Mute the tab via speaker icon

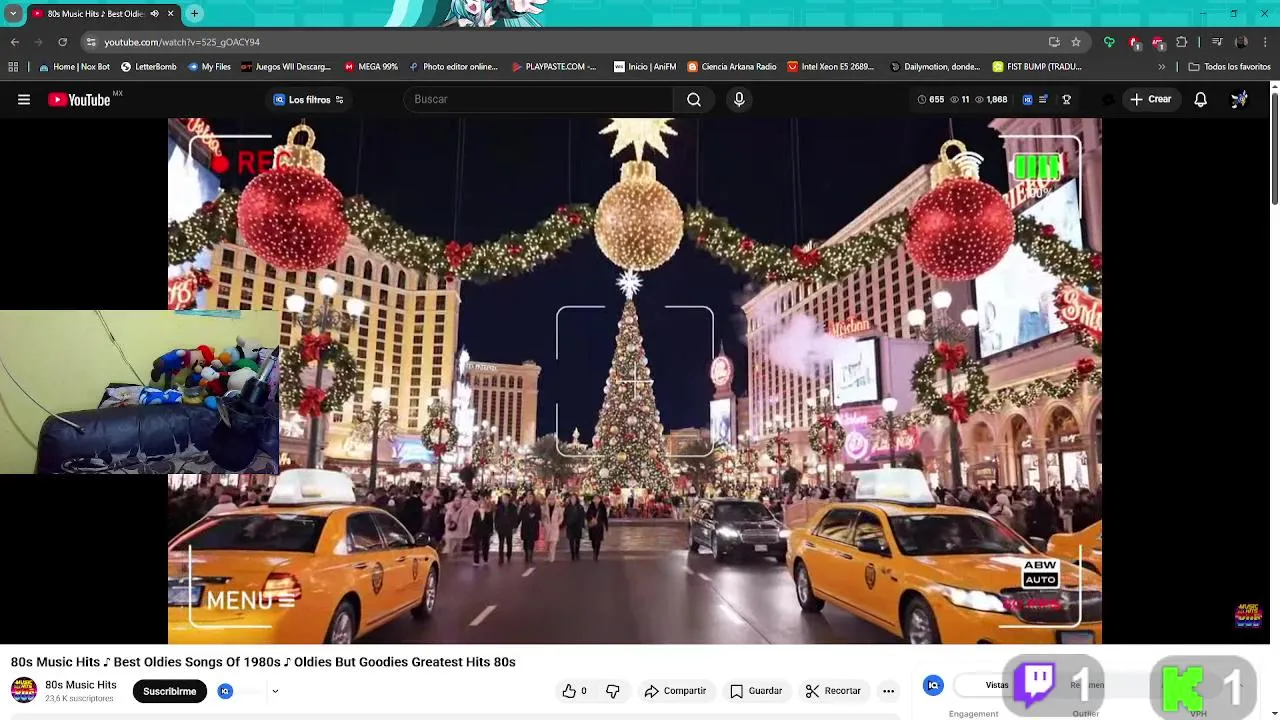tap(154, 14)
